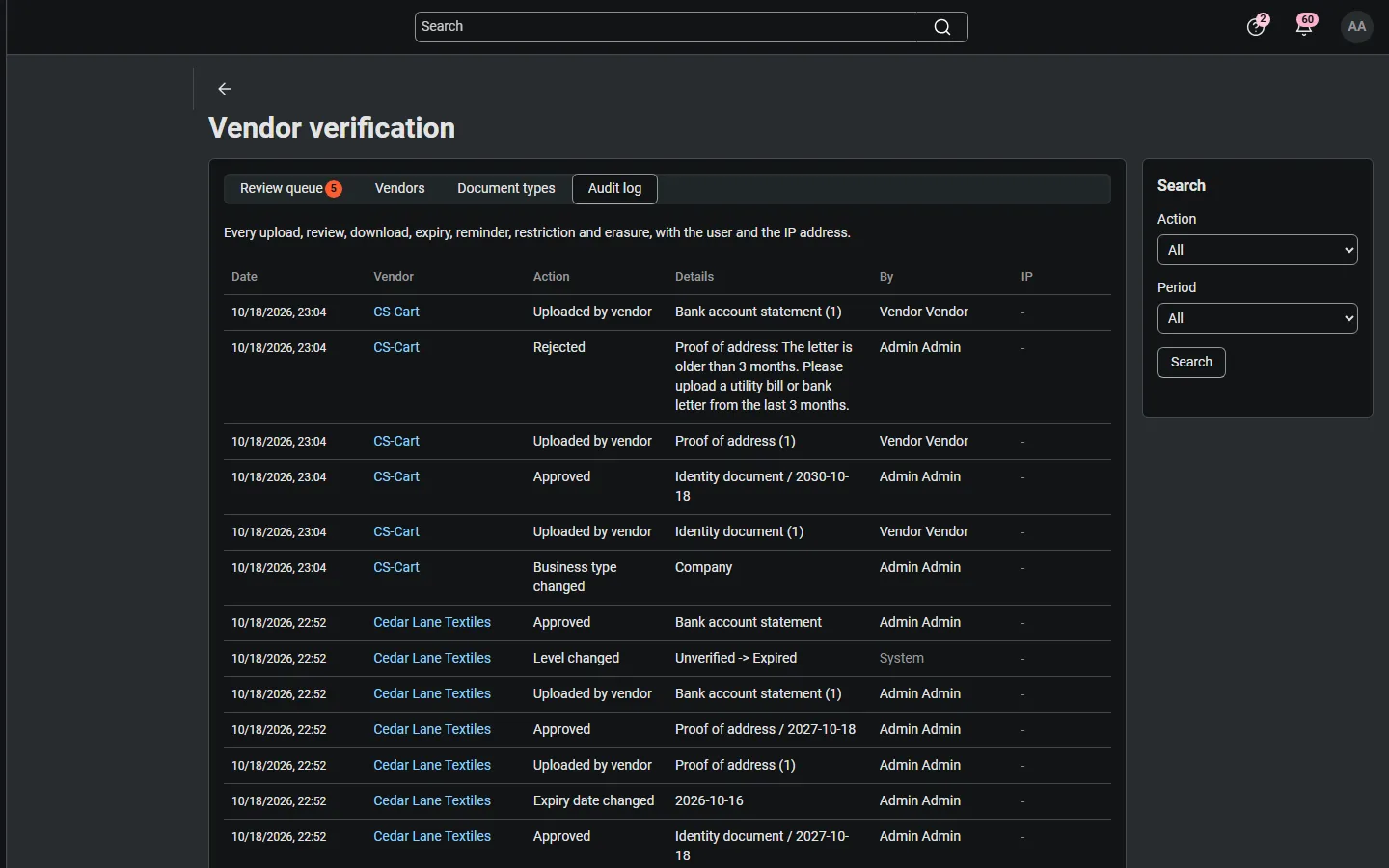Screen dimensions: 1389x868
Task: Open the quick-start icon with badge 2
Action: (1257, 26)
